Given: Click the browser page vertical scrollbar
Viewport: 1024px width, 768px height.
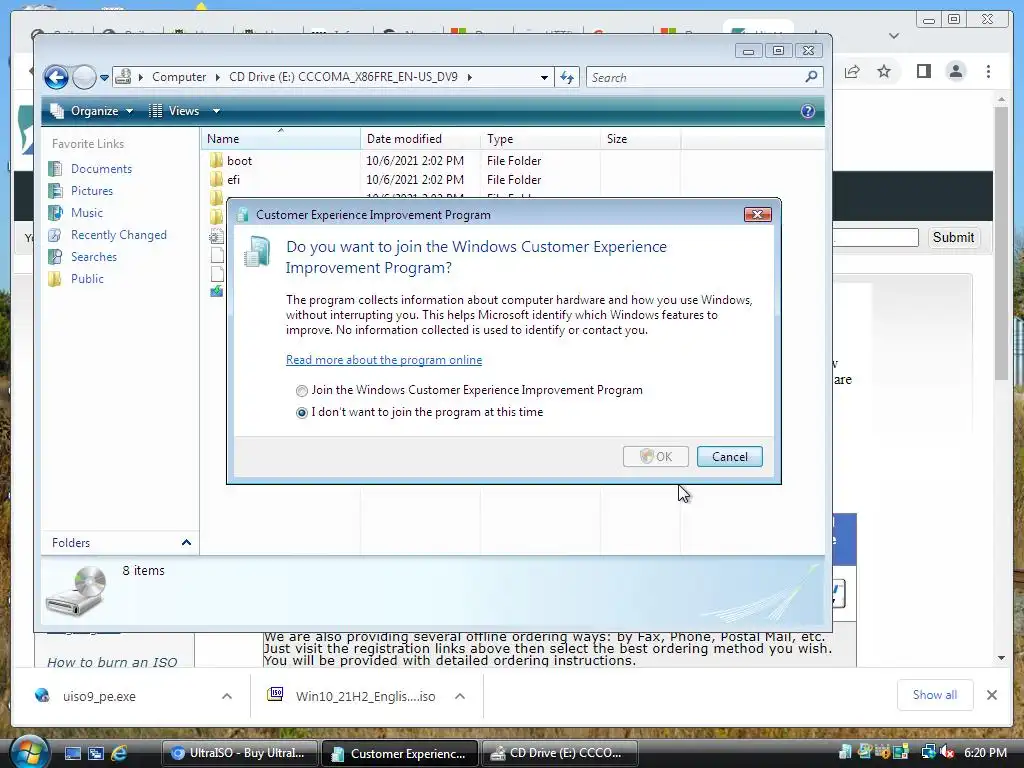Looking at the screenshot, I should point(1001,243).
